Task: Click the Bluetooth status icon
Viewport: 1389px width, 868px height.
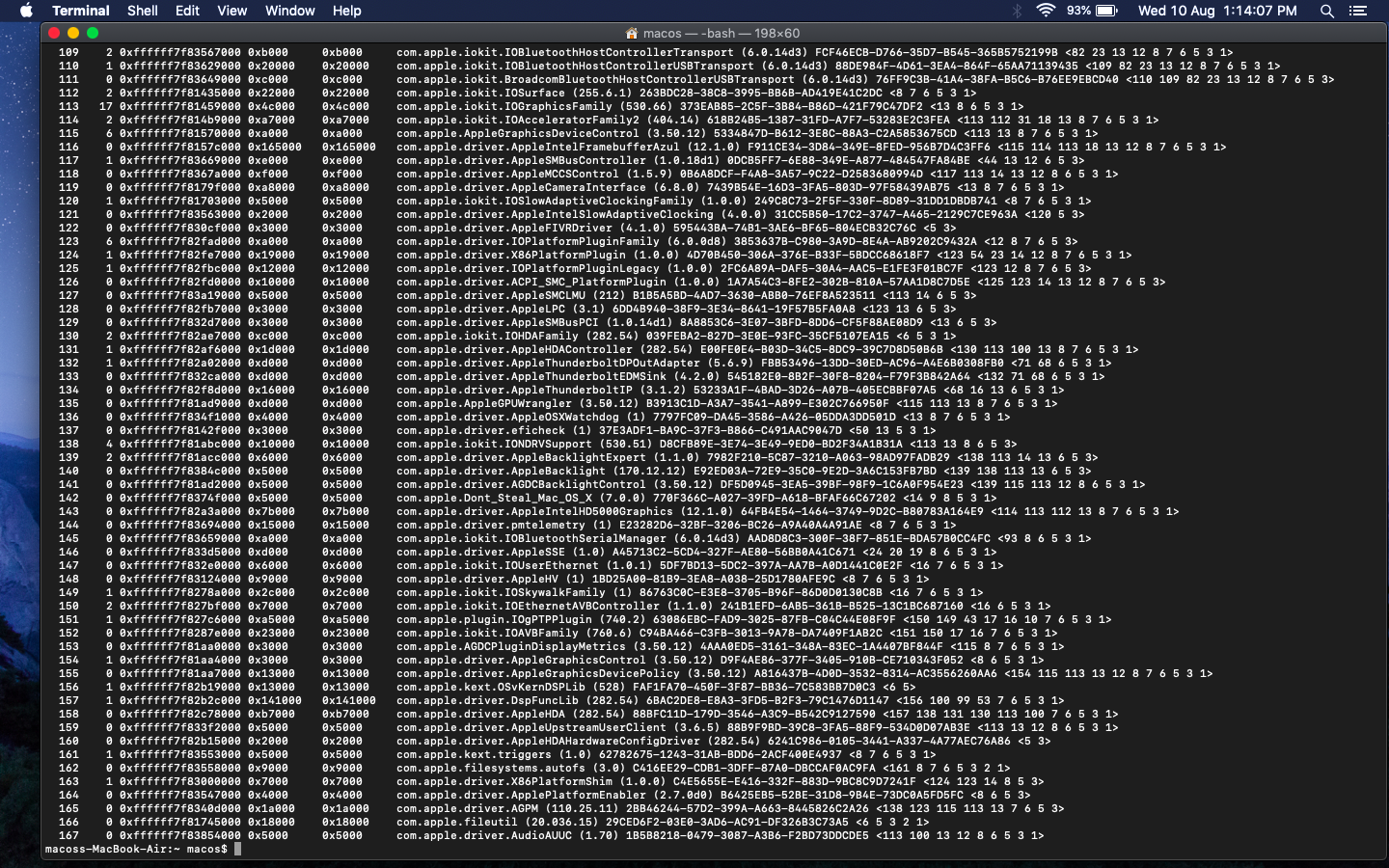Action: [x=1017, y=11]
